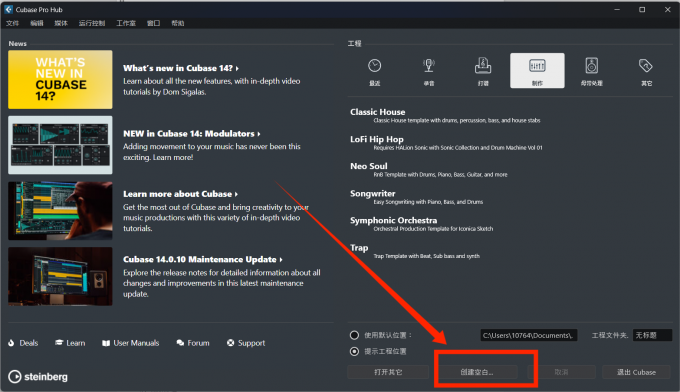
Task: Click the Learn more about Cubase description
Action: point(216,218)
